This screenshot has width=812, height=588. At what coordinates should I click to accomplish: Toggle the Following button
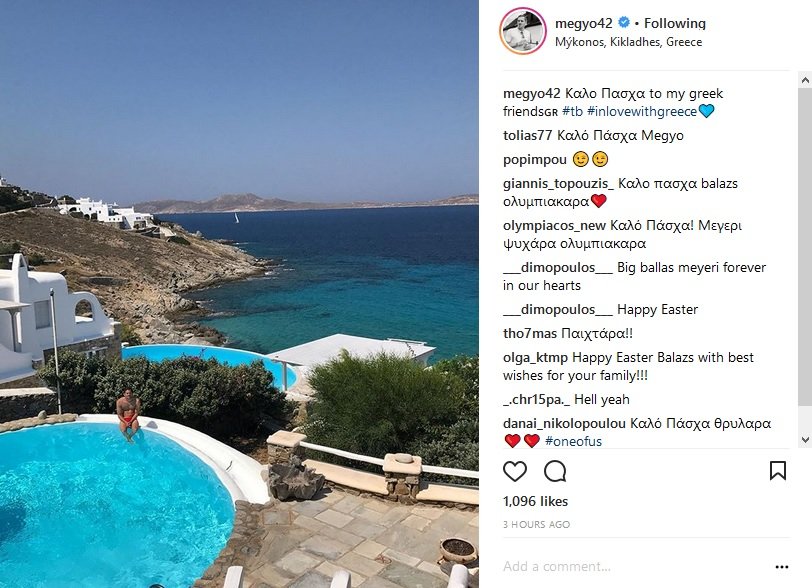674,23
